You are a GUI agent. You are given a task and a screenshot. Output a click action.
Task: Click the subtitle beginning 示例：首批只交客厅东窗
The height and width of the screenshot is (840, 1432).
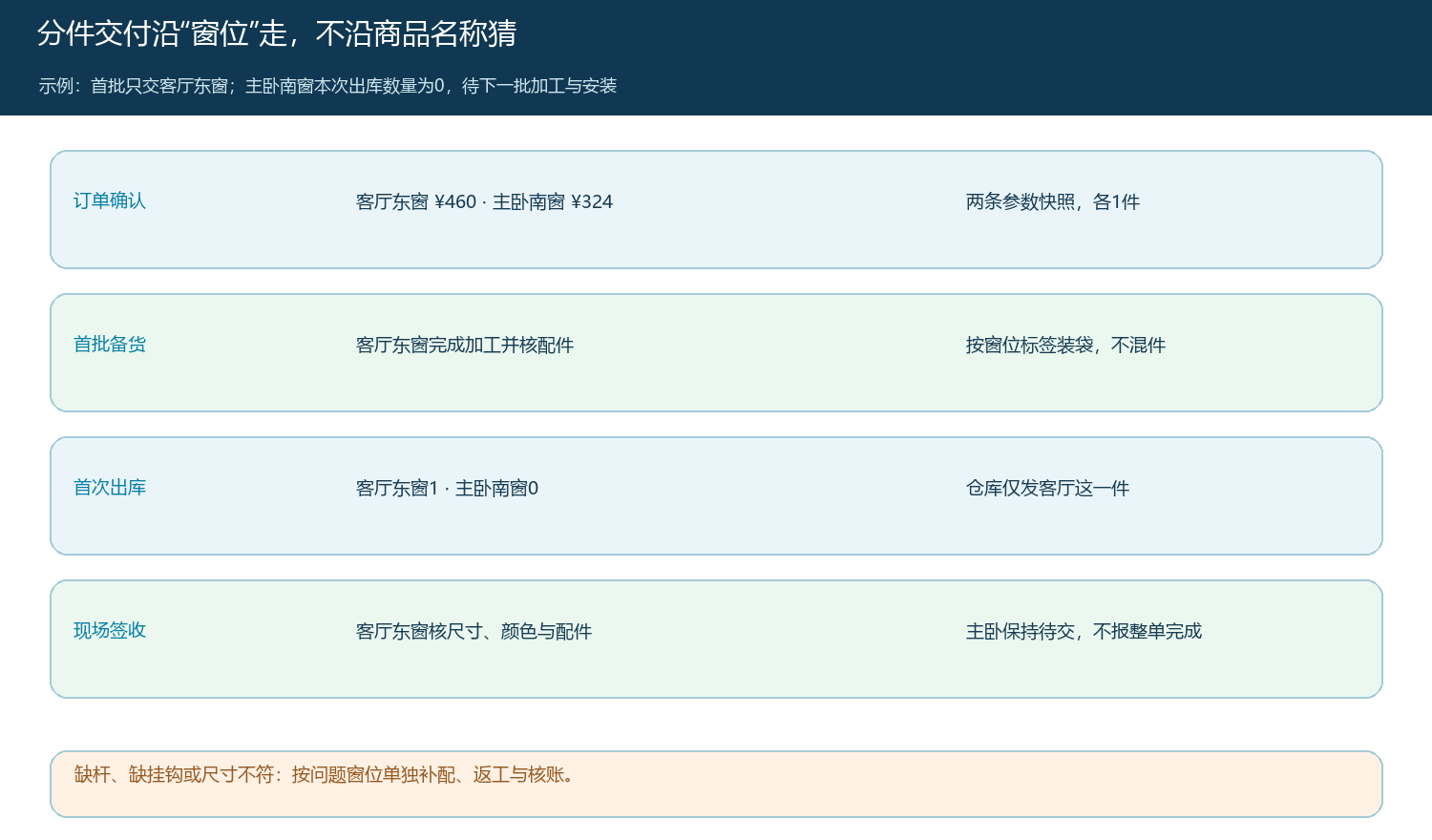[x=327, y=86]
